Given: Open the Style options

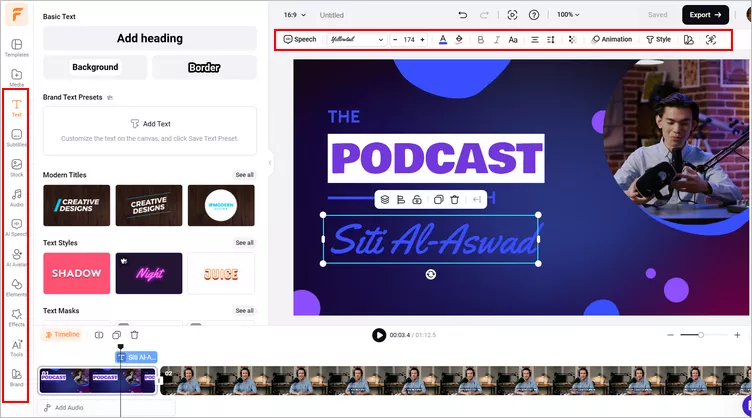Looking at the screenshot, I should click(658, 39).
